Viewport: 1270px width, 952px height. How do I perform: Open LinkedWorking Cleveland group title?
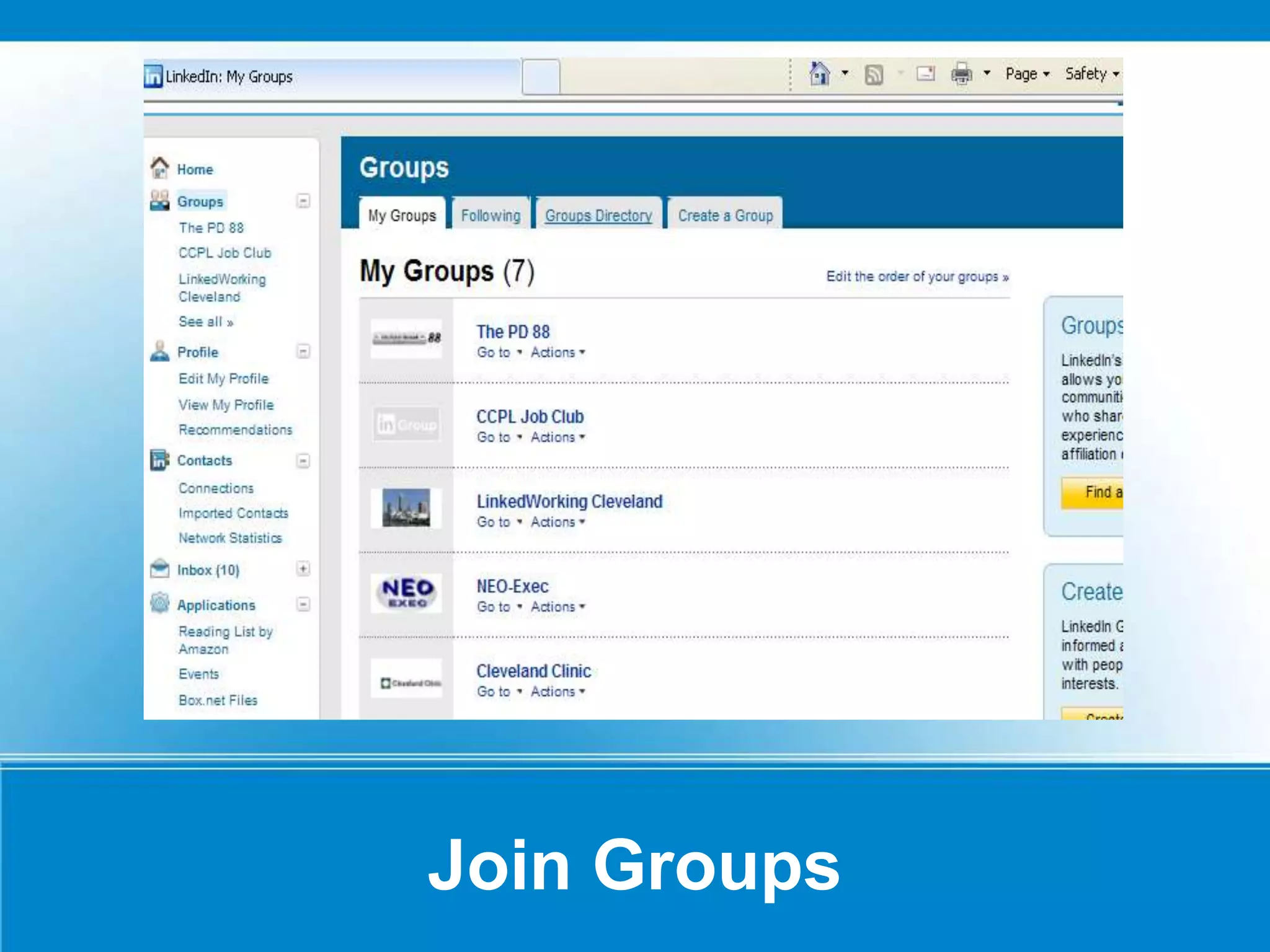(x=569, y=501)
